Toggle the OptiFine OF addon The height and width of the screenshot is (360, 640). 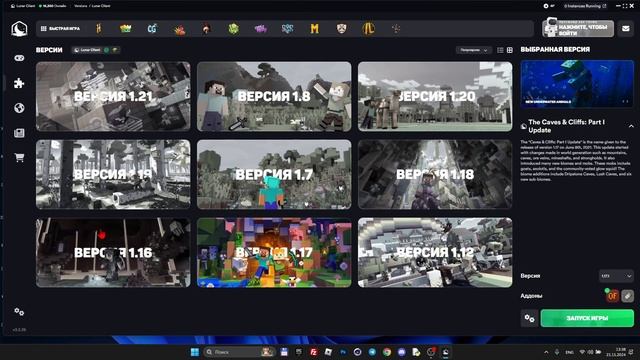pyautogui.click(x=612, y=296)
